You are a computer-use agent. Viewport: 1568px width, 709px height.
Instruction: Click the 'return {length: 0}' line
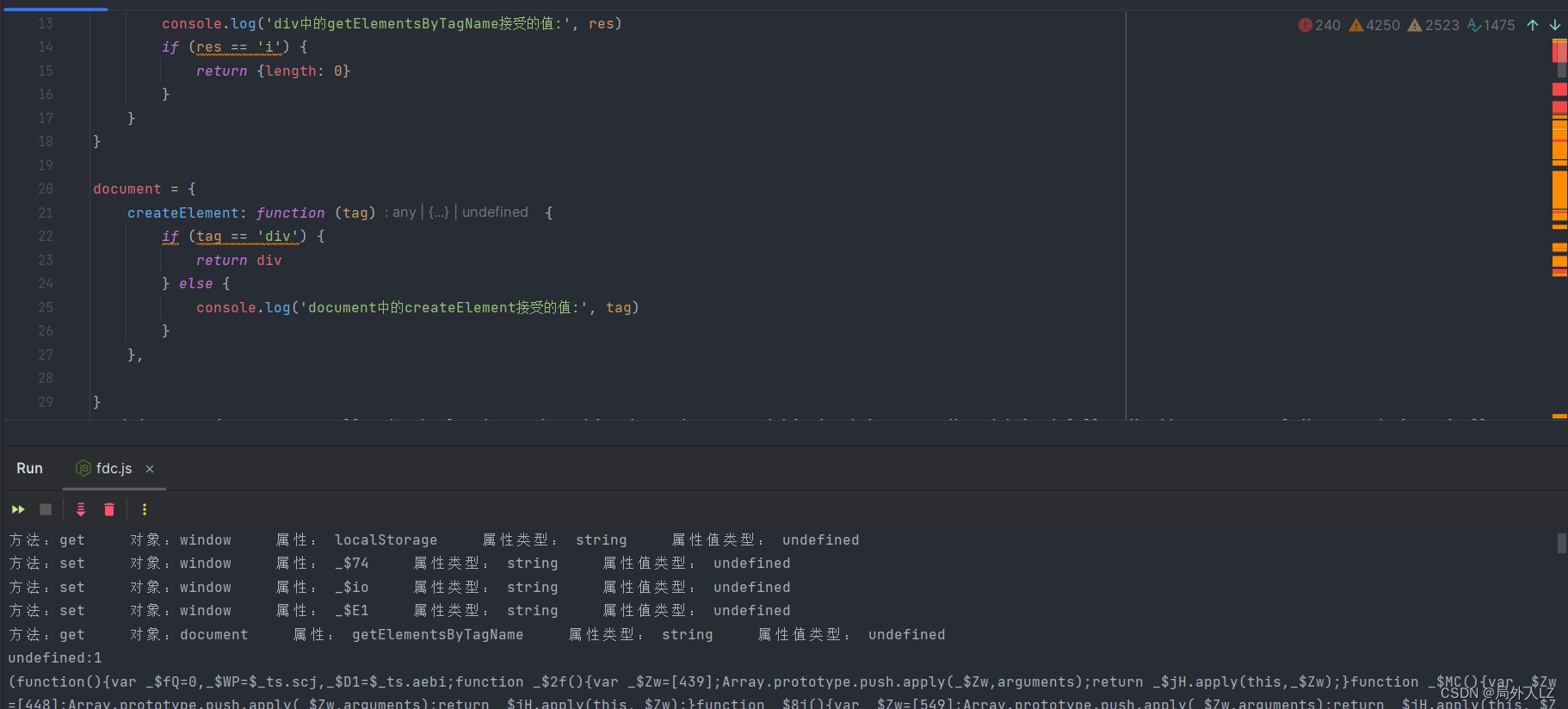(273, 71)
